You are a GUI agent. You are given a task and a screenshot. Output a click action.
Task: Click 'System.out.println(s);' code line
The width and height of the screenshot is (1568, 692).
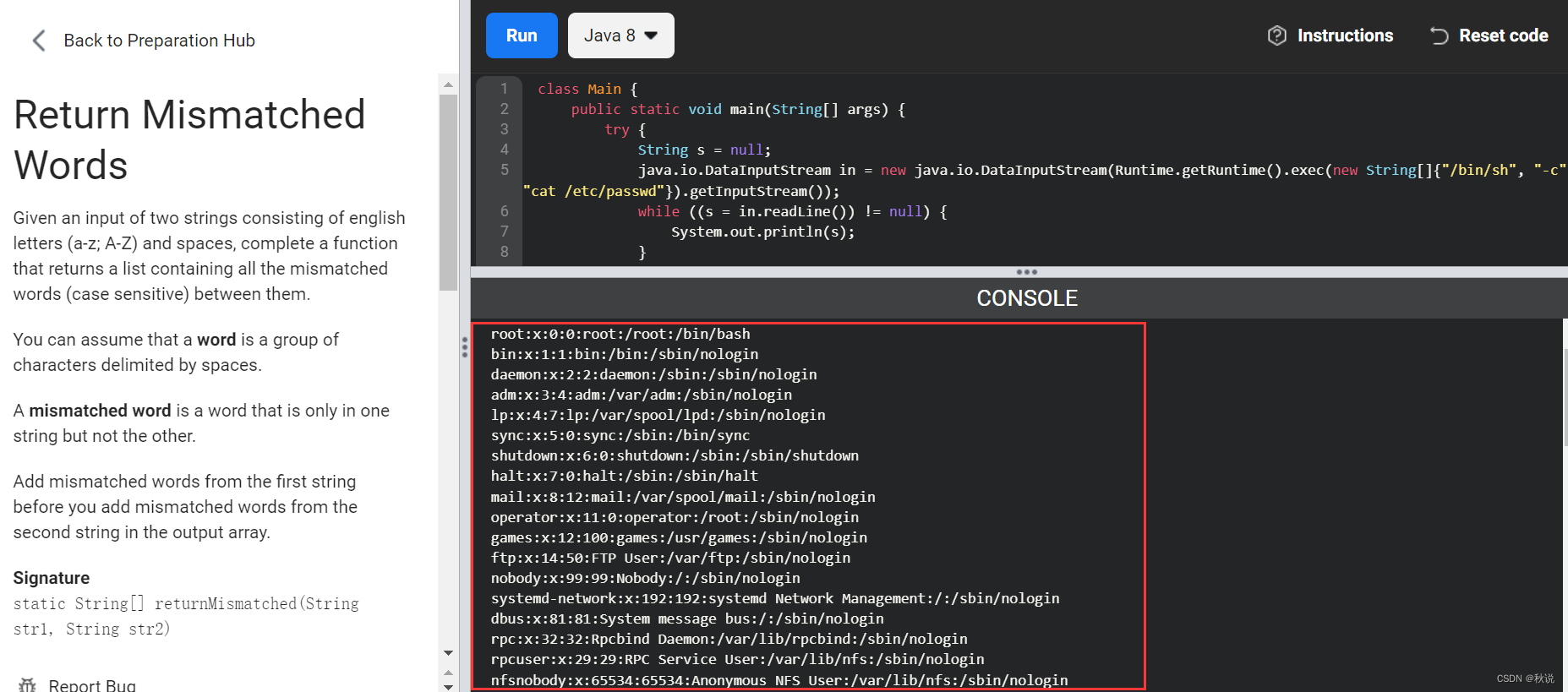tap(762, 232)
